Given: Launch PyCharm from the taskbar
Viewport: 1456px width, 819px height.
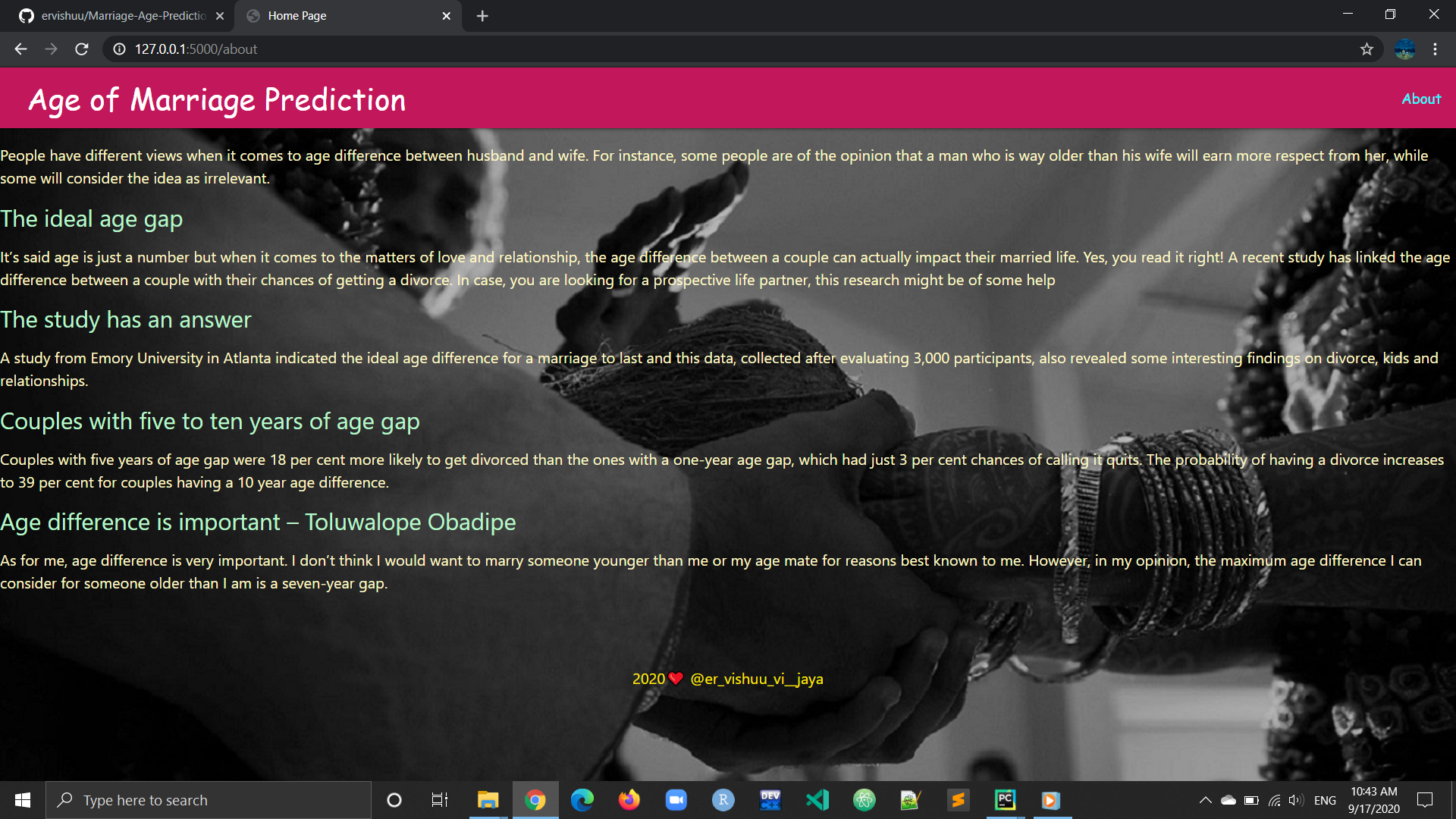Looking at the screenshot, I should [x=1005, y=799].
